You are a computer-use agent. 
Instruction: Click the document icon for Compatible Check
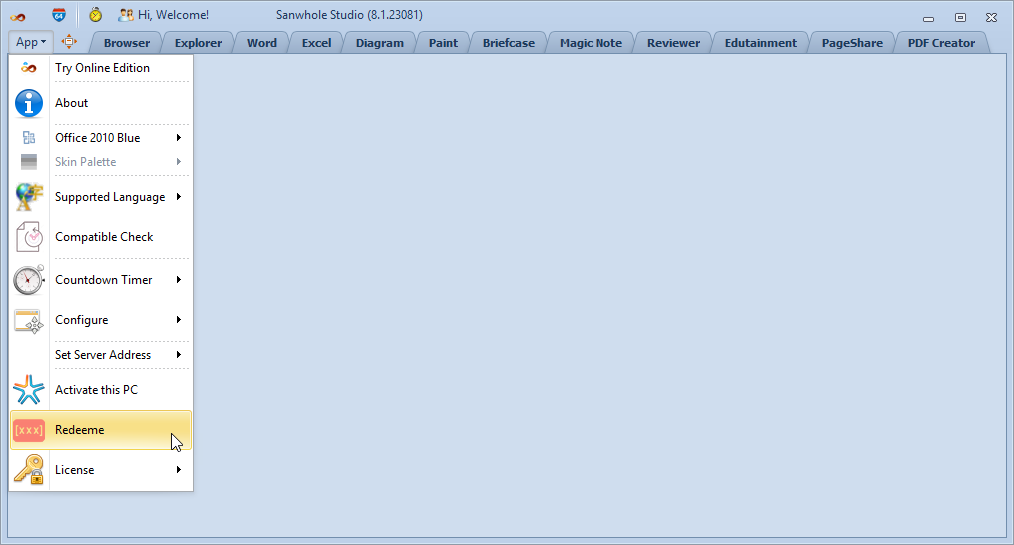29,237
